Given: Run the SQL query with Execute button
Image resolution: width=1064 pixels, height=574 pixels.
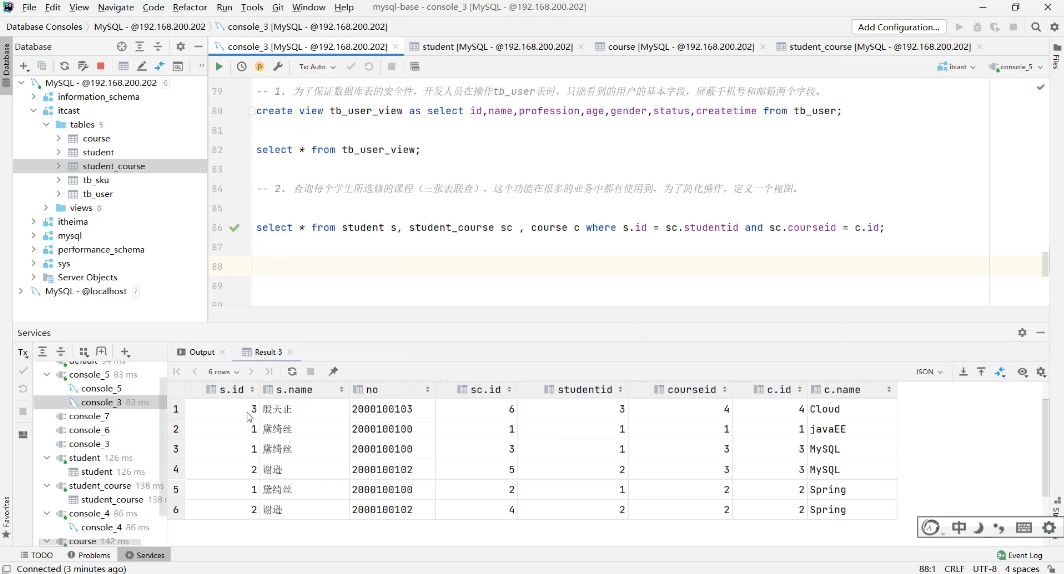Looking at the screenshot, I should [x=219, y=67].
